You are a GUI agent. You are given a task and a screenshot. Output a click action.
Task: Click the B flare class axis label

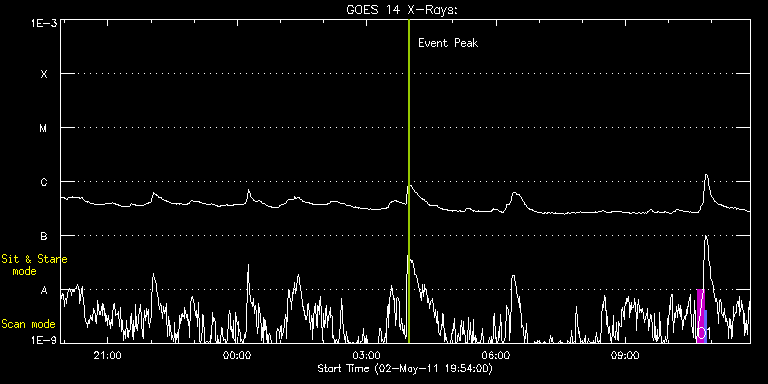pyautogui.click(x=44, y=237)
